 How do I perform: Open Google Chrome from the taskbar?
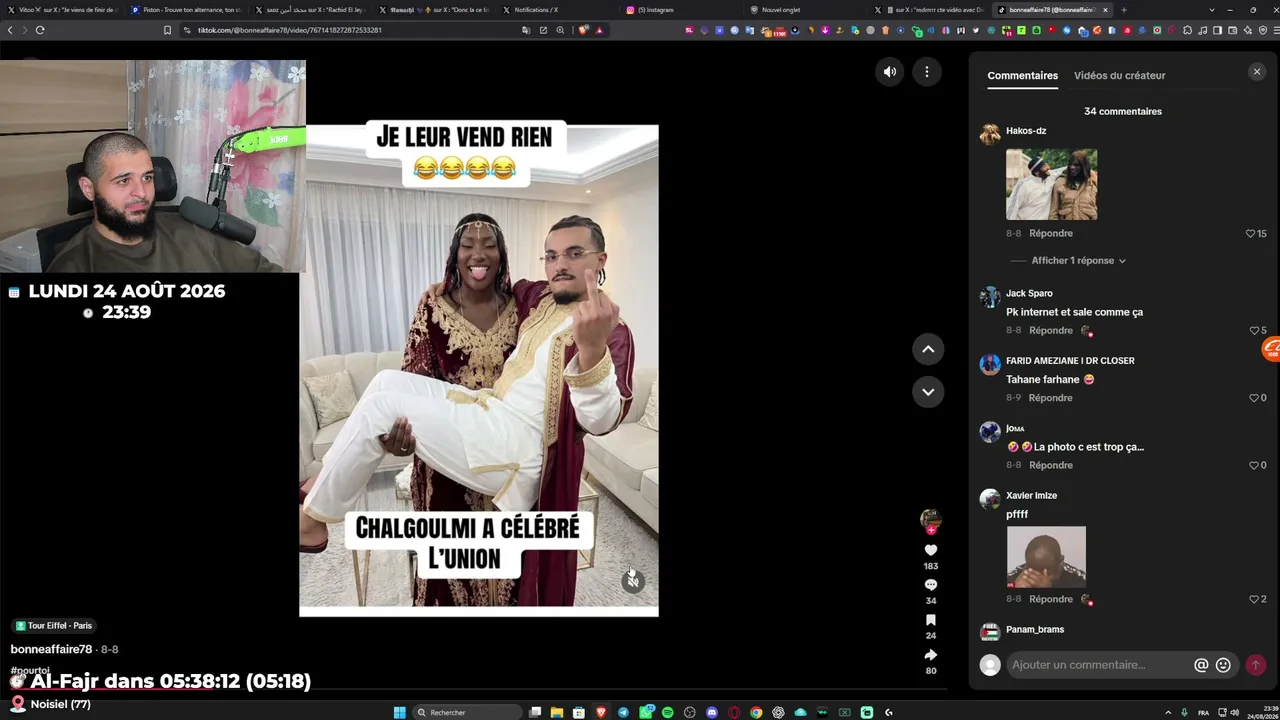[756, 712]
